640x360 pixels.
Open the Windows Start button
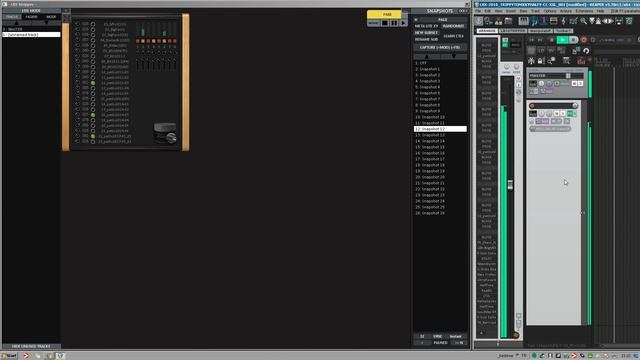click(9, 356)
